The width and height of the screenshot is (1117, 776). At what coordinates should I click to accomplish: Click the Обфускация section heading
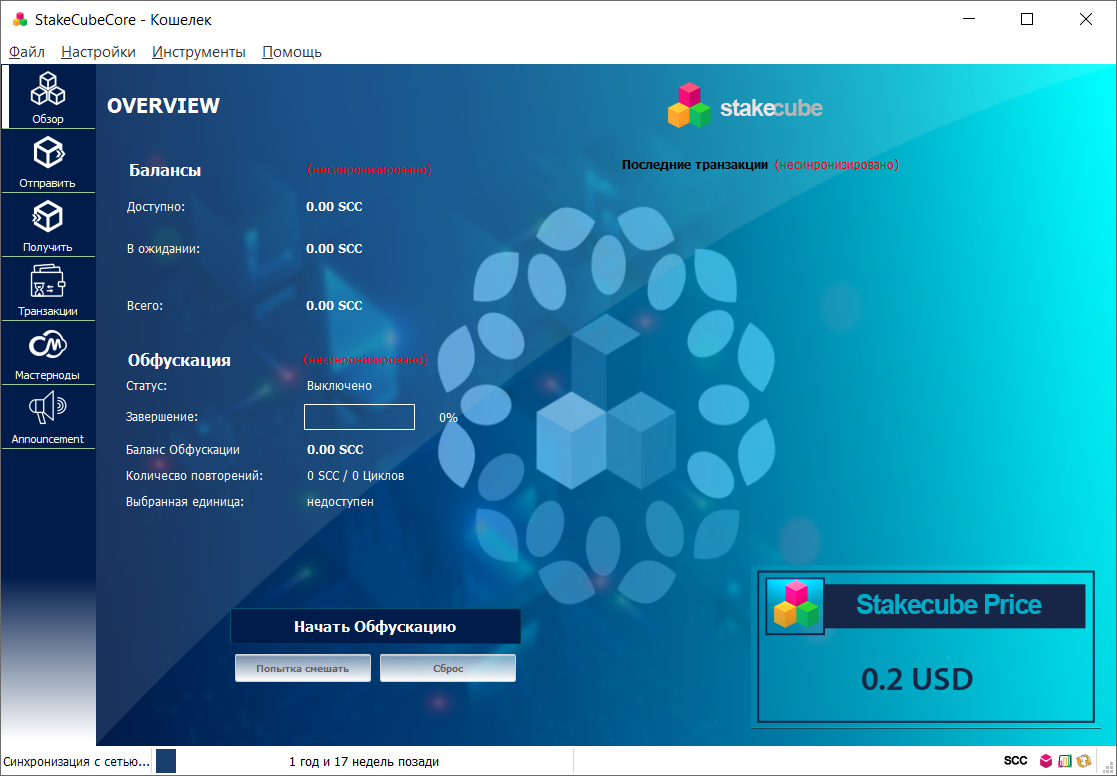[180, 360]
